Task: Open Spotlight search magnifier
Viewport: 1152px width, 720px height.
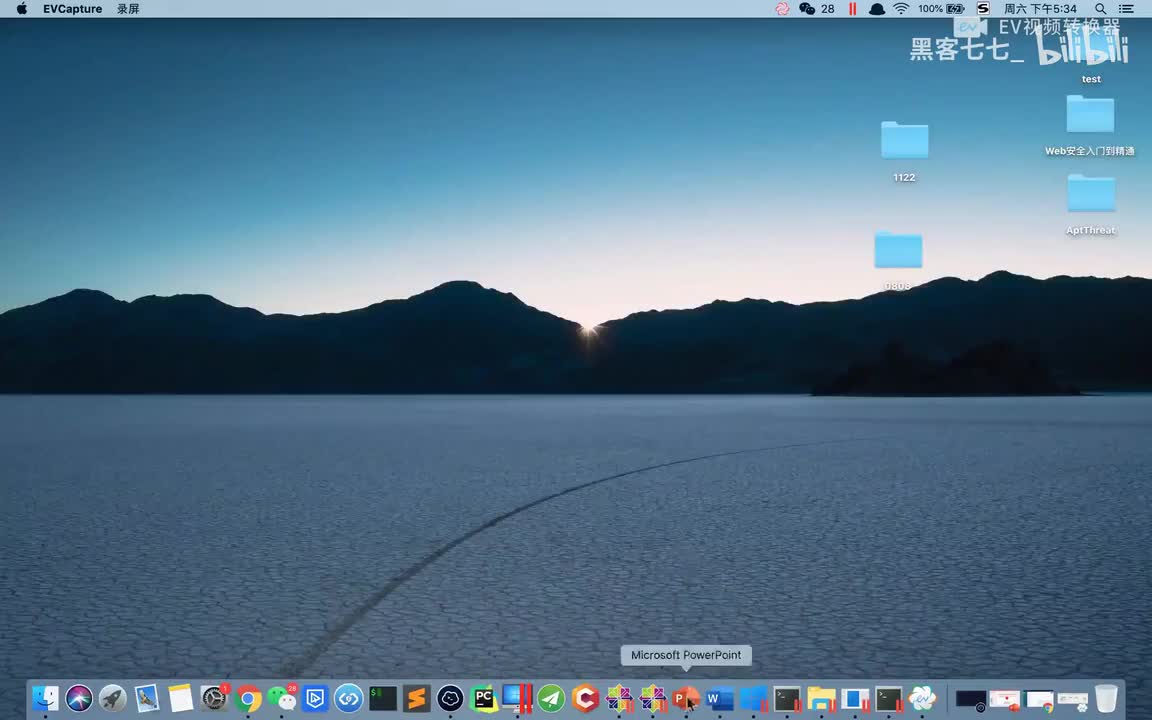Action: click(1100, 9)
